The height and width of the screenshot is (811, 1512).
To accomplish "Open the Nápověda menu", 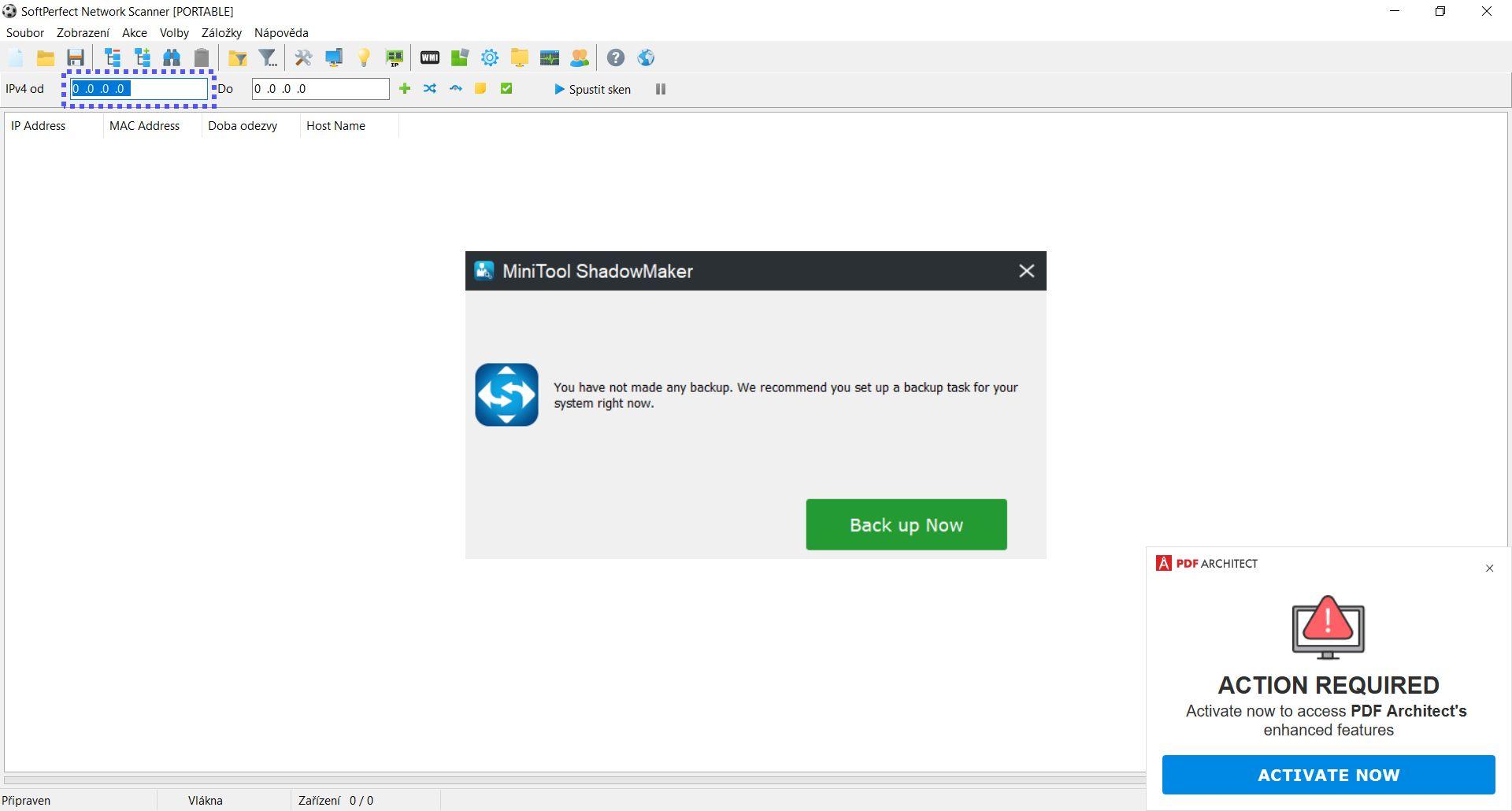I will coord(281,32).
